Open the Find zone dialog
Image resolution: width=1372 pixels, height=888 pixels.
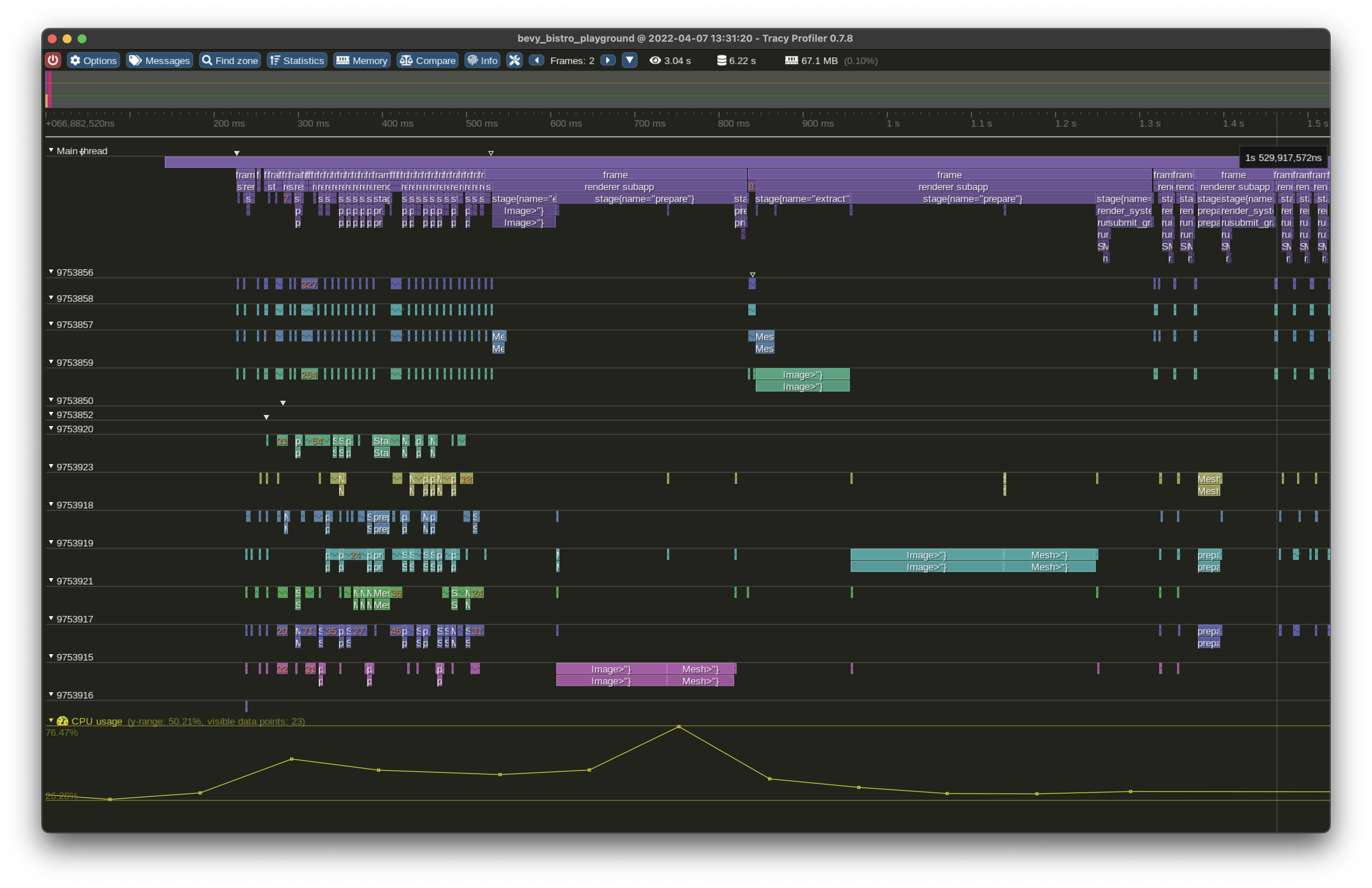click(x=229, y=60)
